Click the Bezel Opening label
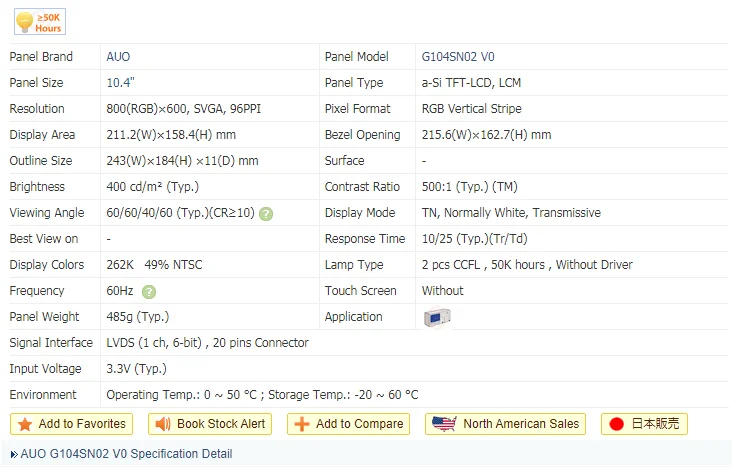The height and width of the screenshot is (467, 732). (x=363, y=135)
